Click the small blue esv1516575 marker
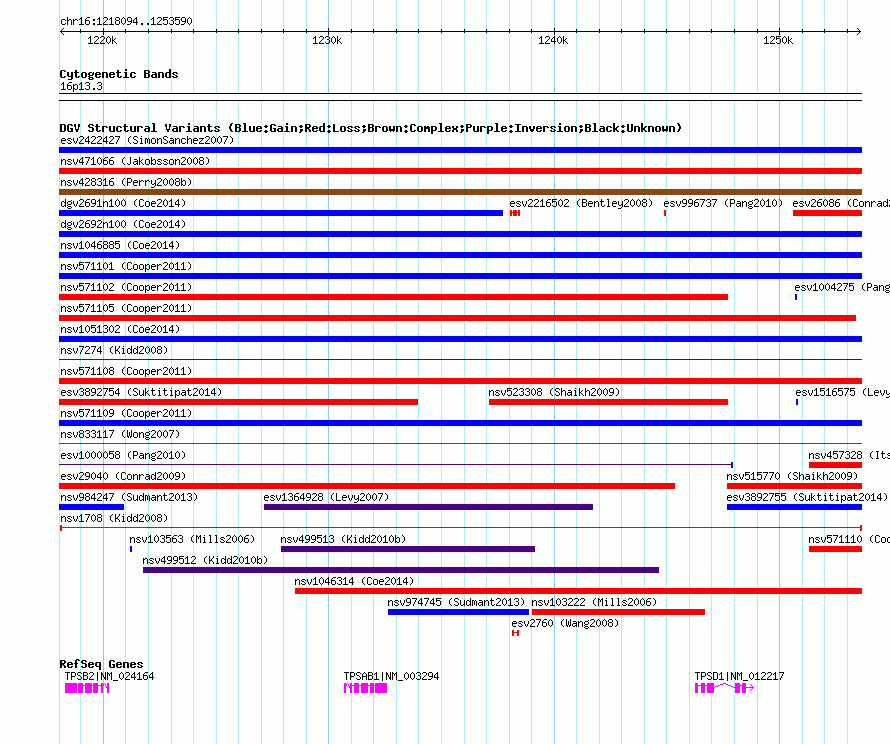Image resolution: width=890 pixels, height=744 pixels. (x=797, y=402)
